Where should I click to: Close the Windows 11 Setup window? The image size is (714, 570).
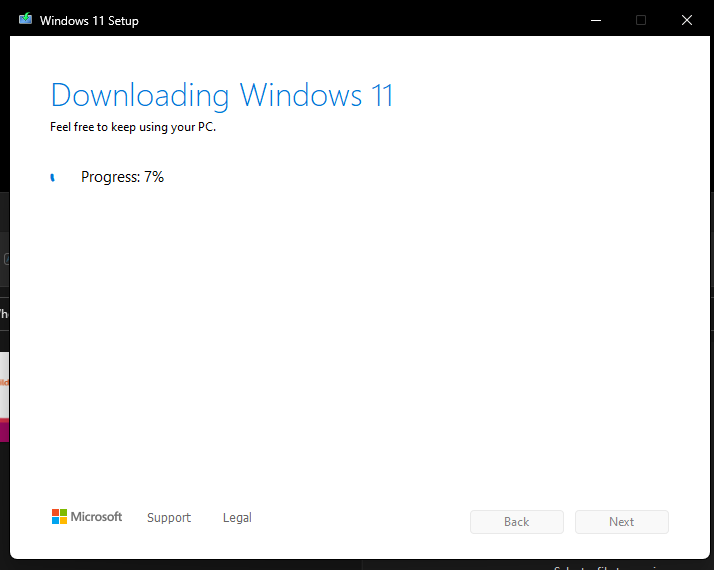[x=687, y=20]
